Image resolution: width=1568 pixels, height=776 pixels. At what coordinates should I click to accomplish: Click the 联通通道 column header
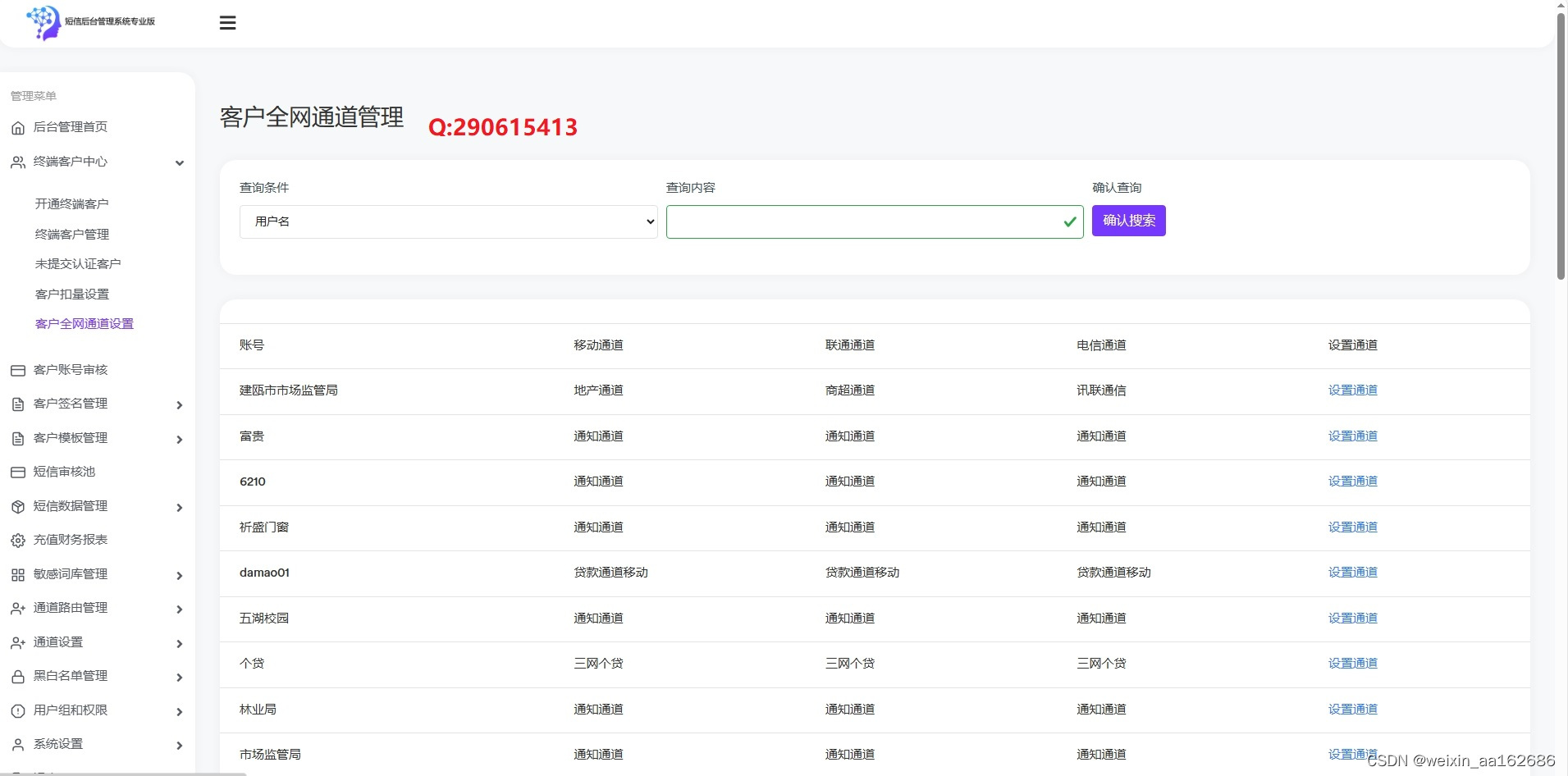click(850, 345)
